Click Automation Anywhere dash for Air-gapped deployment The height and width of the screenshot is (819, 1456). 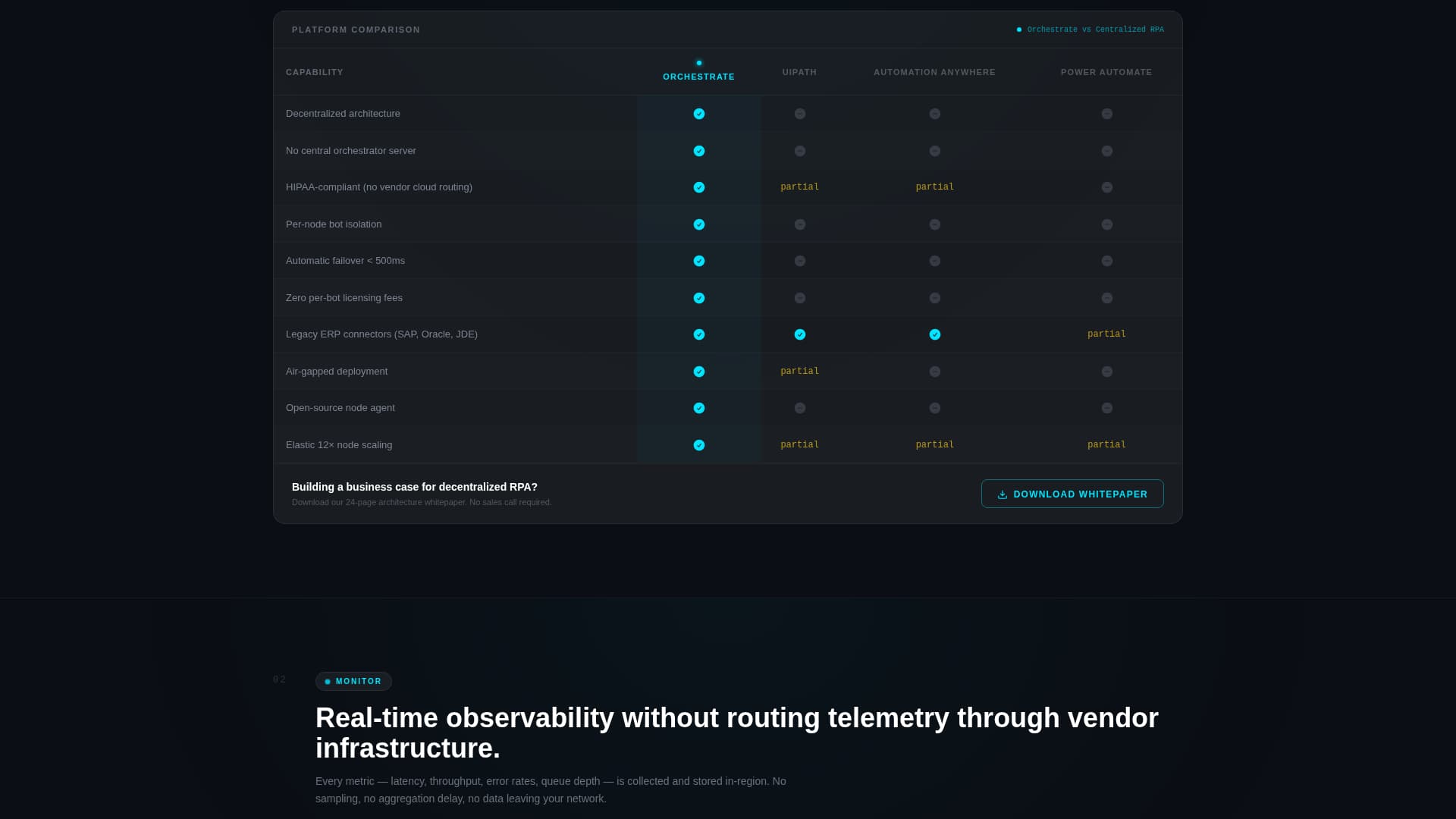click(935, 372)
